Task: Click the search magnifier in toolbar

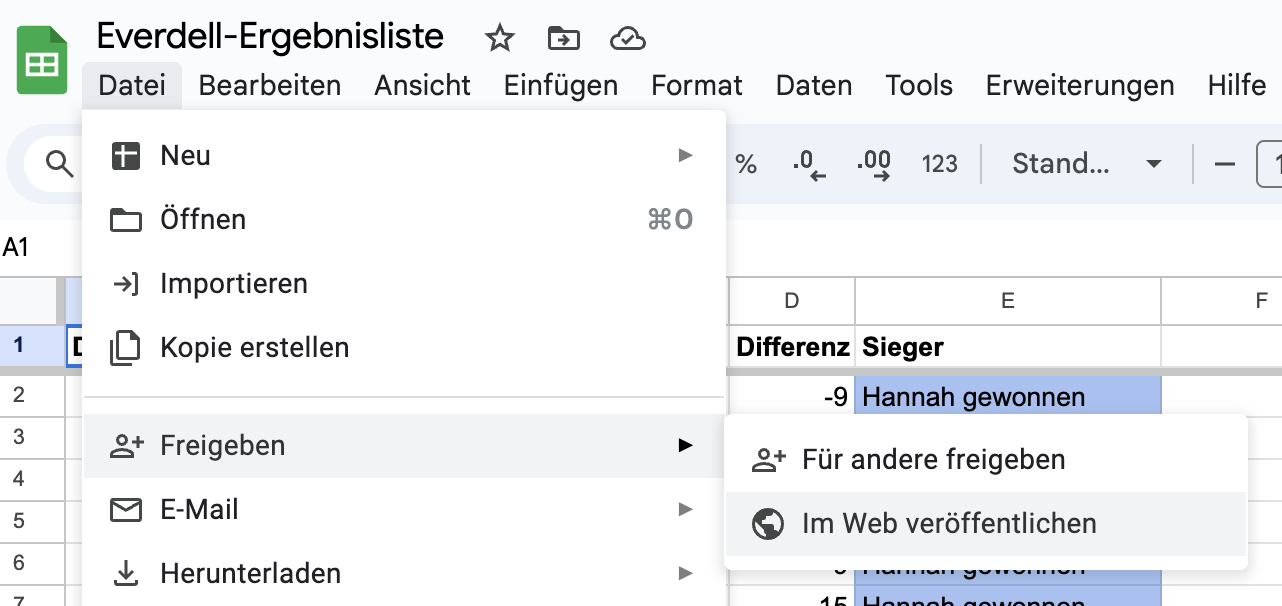Action: (x=60, y=164)
